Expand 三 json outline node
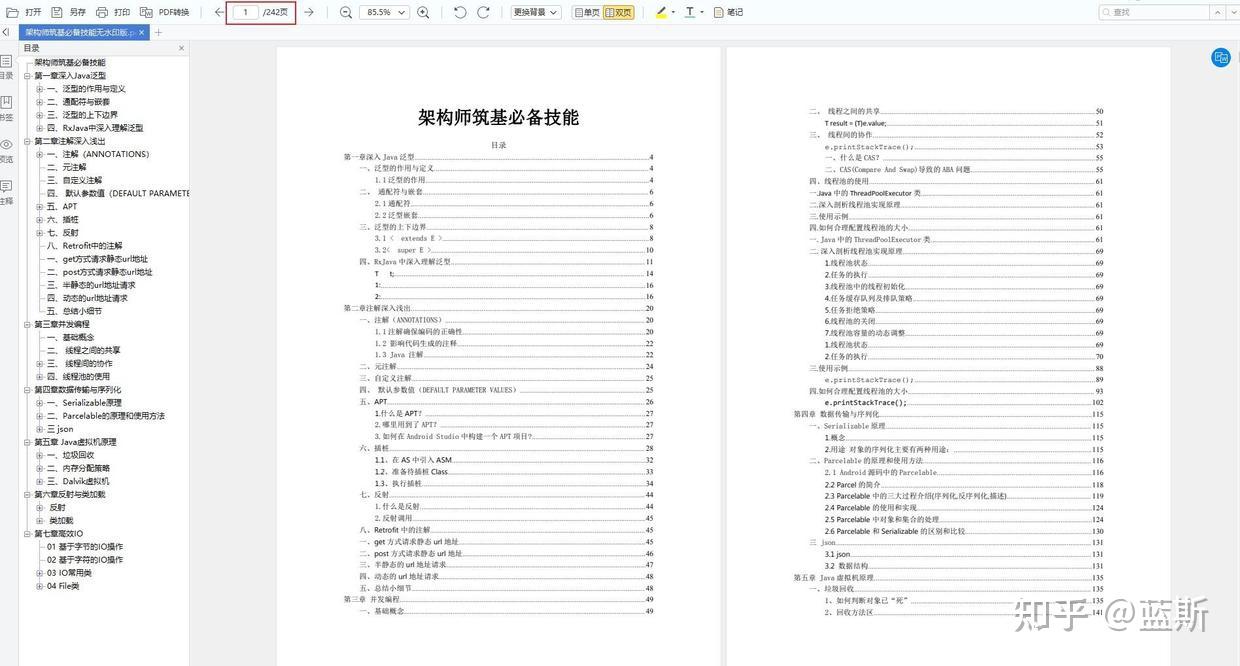This screenshot has height=666, width=1240. pos(40,429)
